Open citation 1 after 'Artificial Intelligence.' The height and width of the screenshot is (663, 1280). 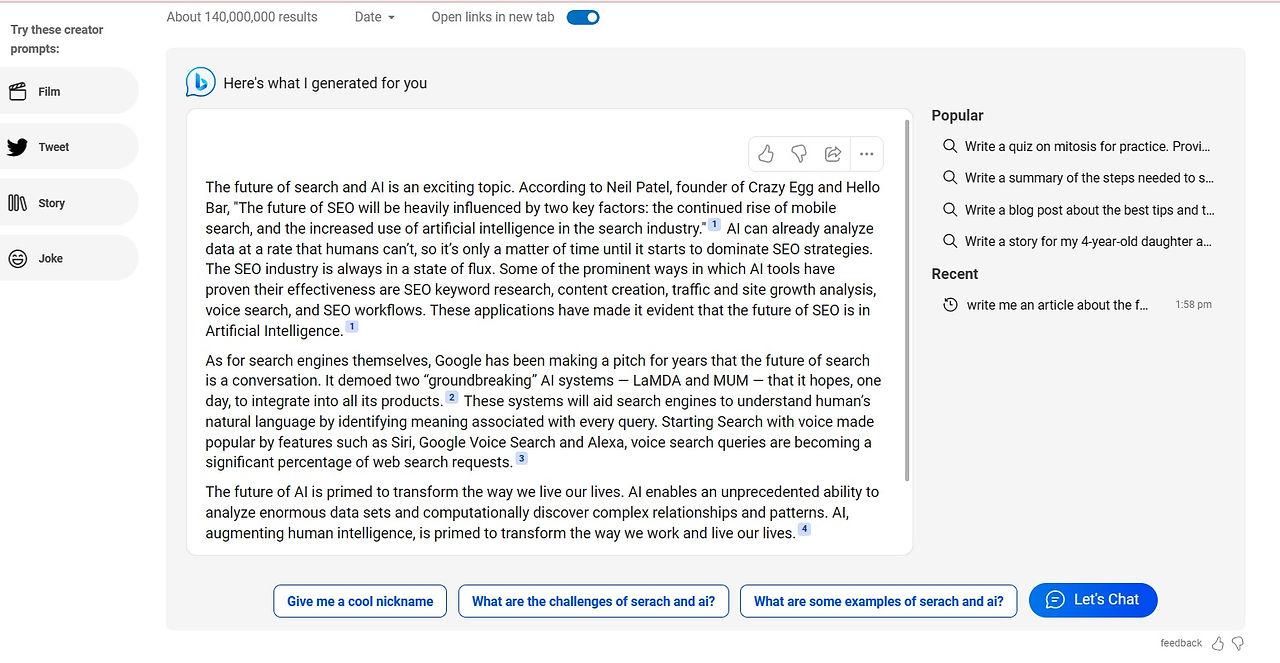(x=352, y=327)
